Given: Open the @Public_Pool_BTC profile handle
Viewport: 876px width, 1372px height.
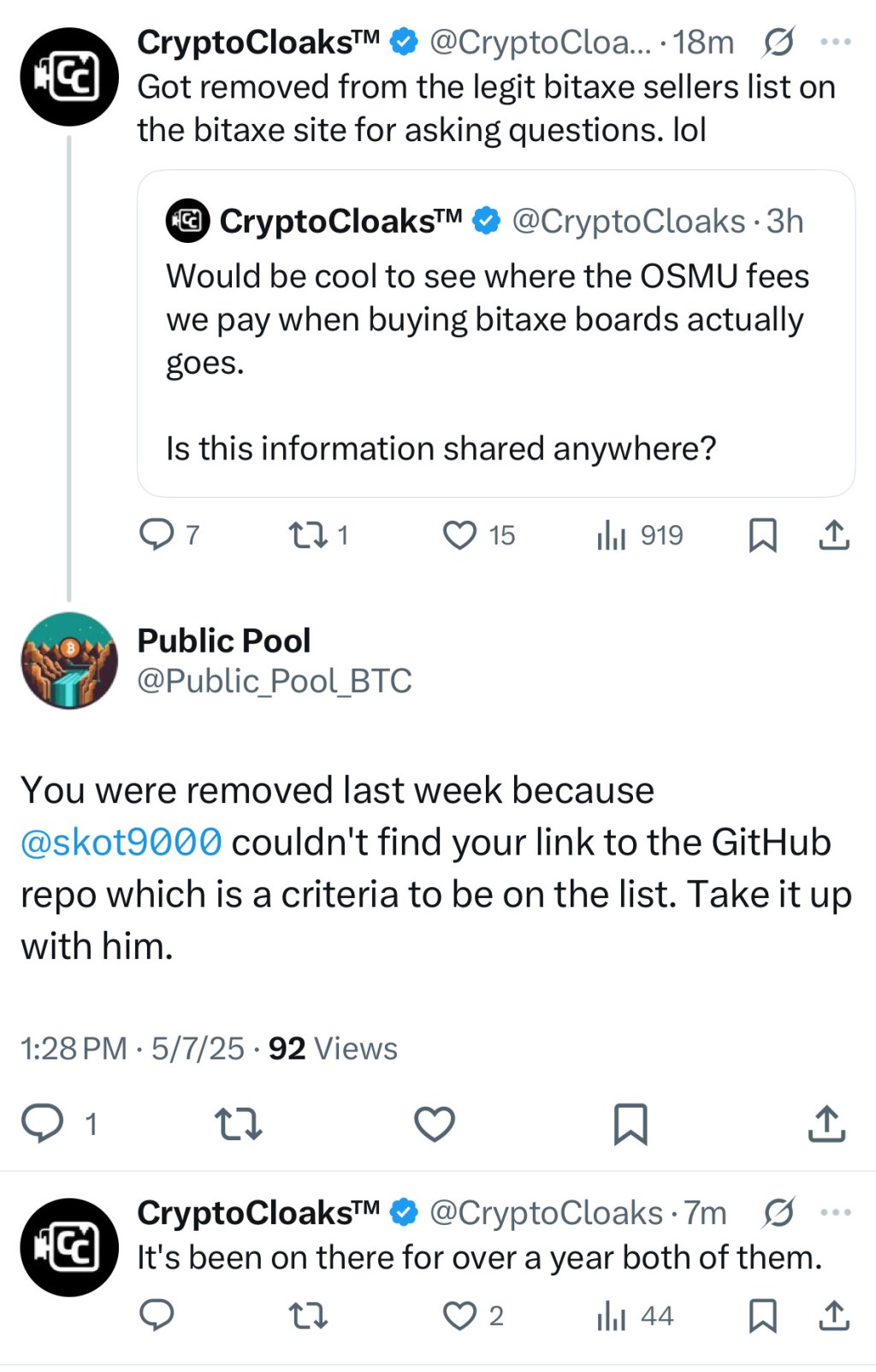Looking at the screenshot, I should pyautogui.click(x=274, y=681).
